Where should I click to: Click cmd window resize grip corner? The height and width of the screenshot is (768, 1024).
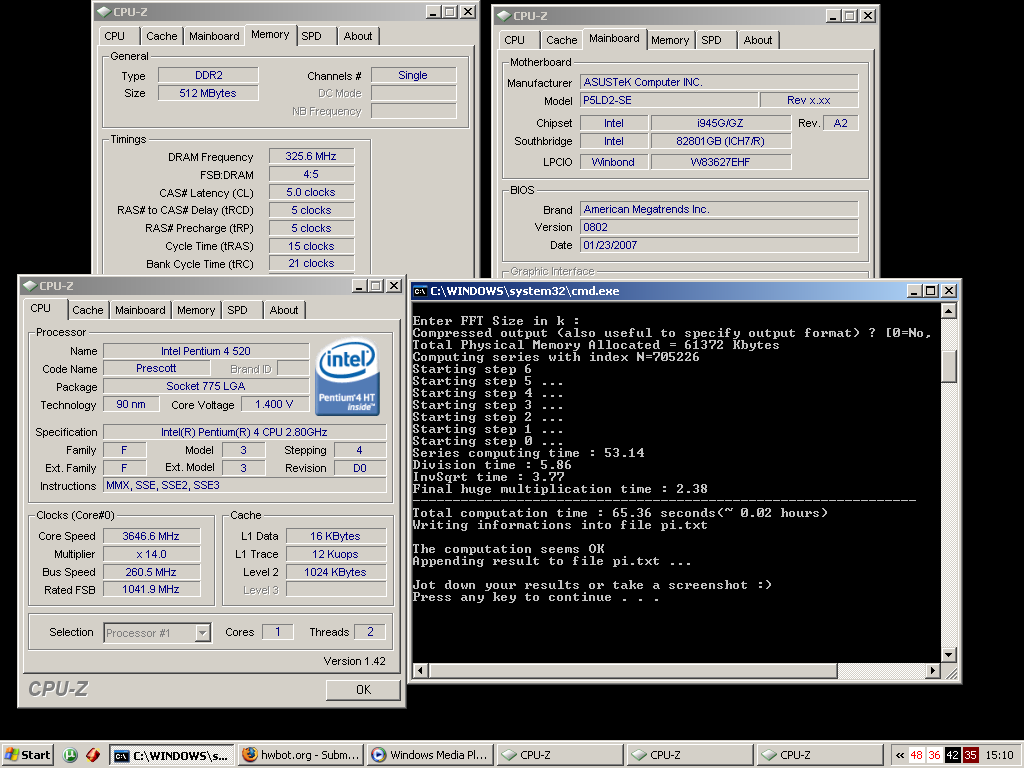[x=951, y=672]
